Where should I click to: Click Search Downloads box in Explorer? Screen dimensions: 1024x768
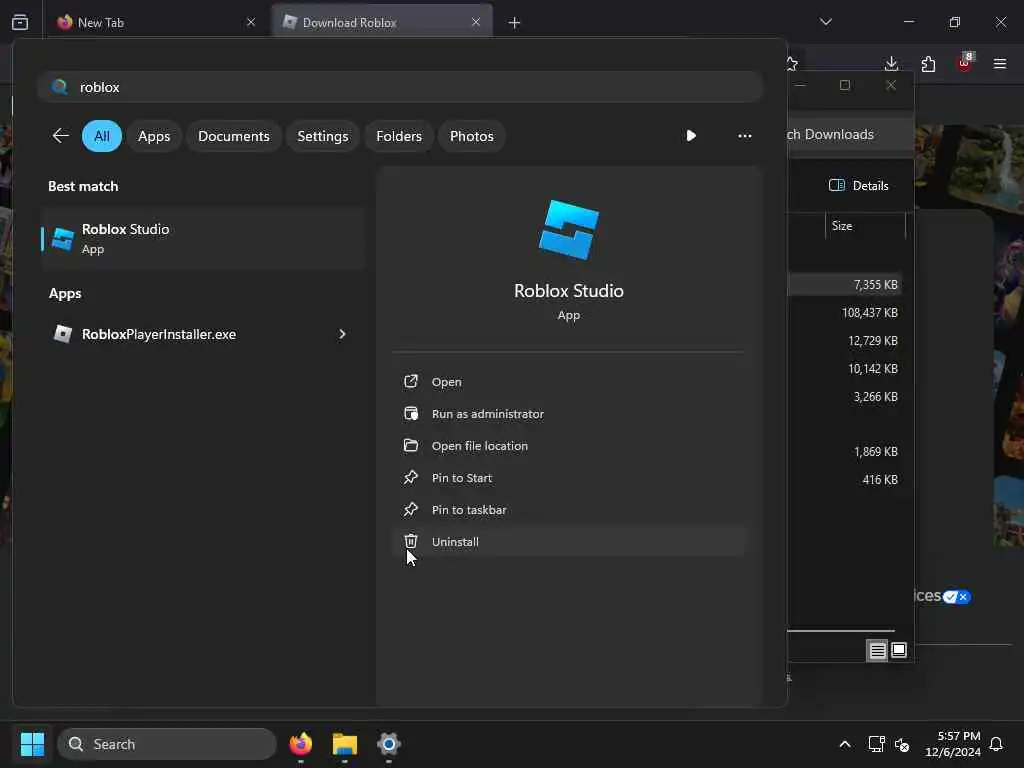click(850, 135)
